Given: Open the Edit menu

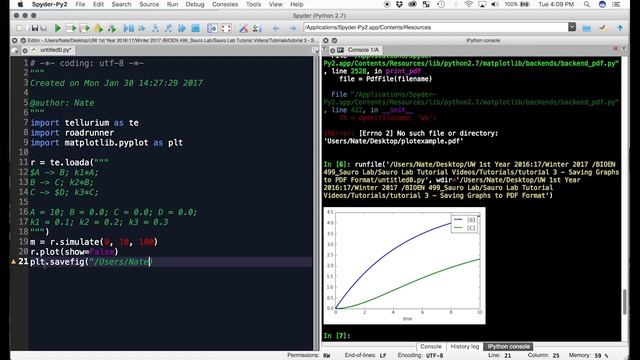Looking at the screenshot, I should click(98, 4).
